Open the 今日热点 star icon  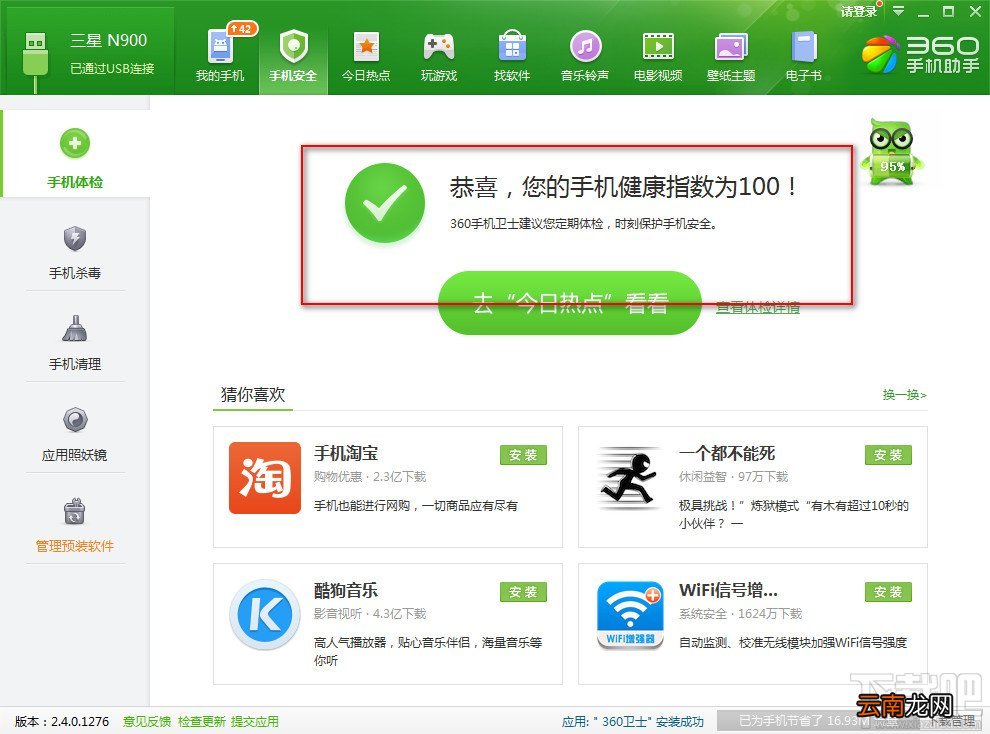[366, 47]
